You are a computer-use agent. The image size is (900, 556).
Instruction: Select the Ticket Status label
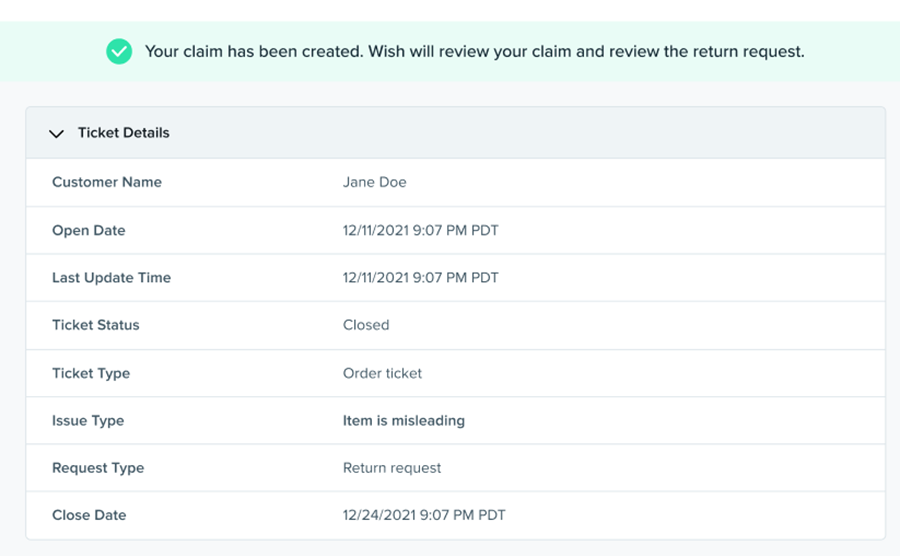pyautogui.click(x=95, y=325)
